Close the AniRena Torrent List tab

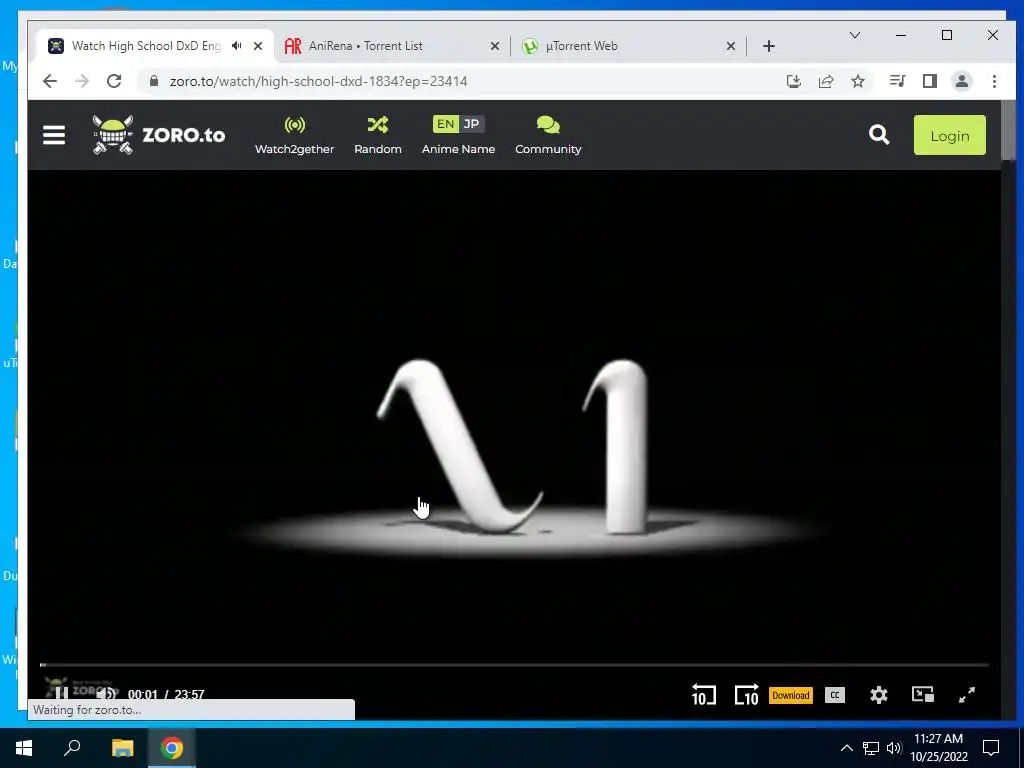494,46
